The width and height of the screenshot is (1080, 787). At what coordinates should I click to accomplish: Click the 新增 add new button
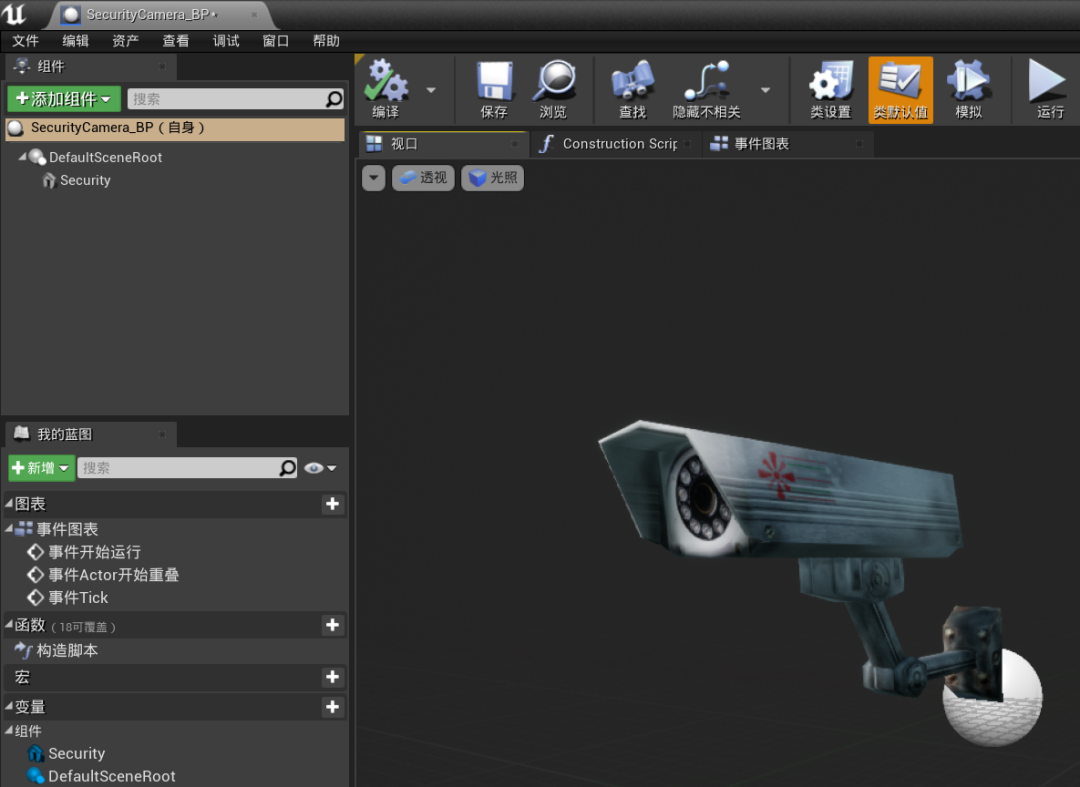pyautogui.click(x=41, y=468)
